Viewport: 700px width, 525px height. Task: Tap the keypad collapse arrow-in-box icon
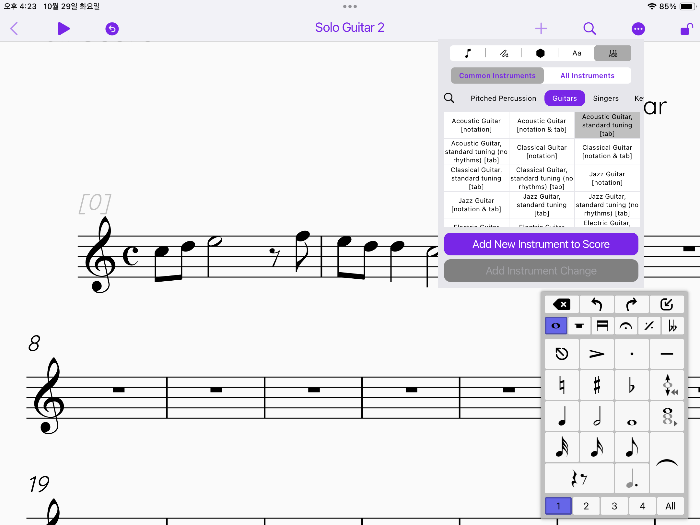click(667, 304)
